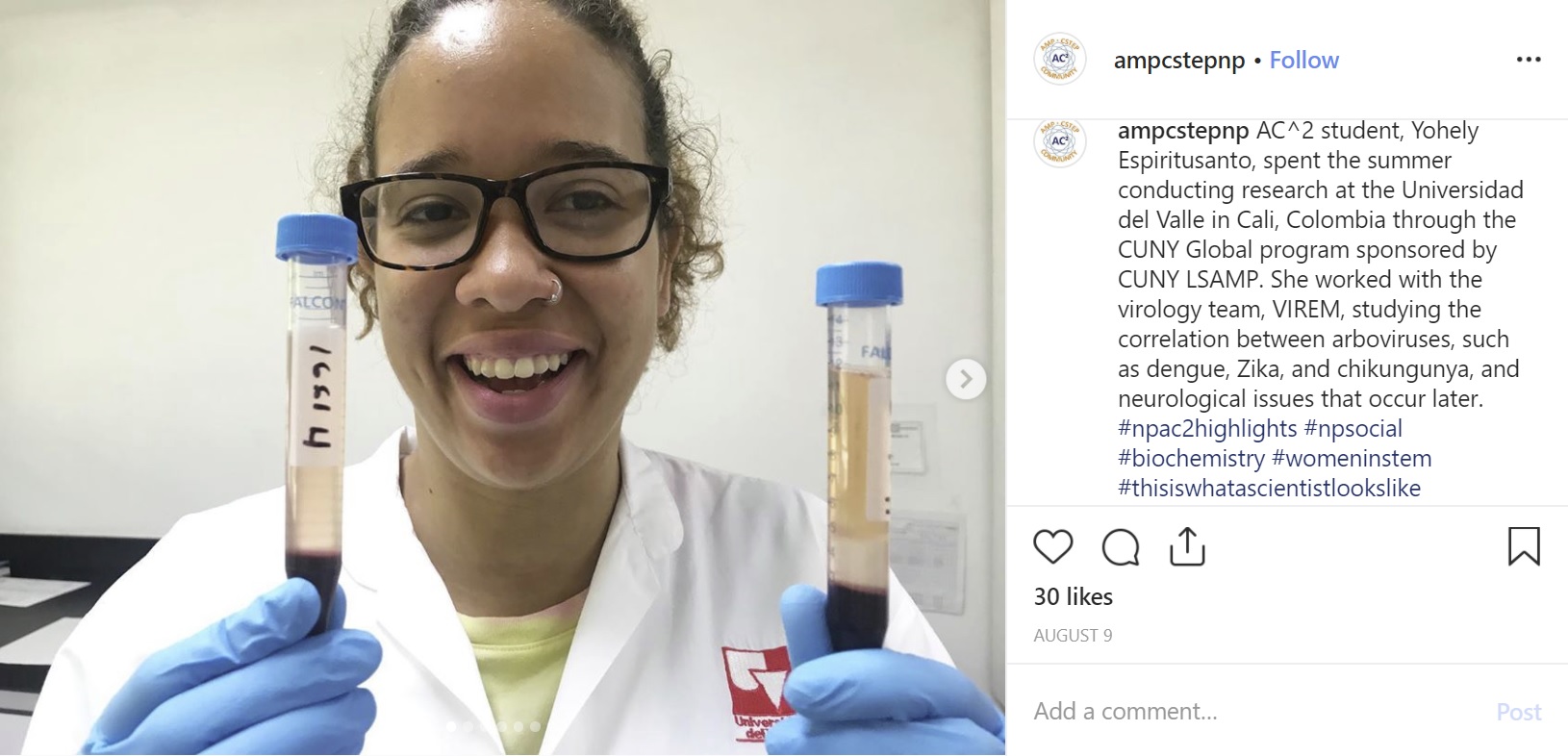
Task: Open the #womeninstem hashtag
Action: click(x=1352, y=459)
